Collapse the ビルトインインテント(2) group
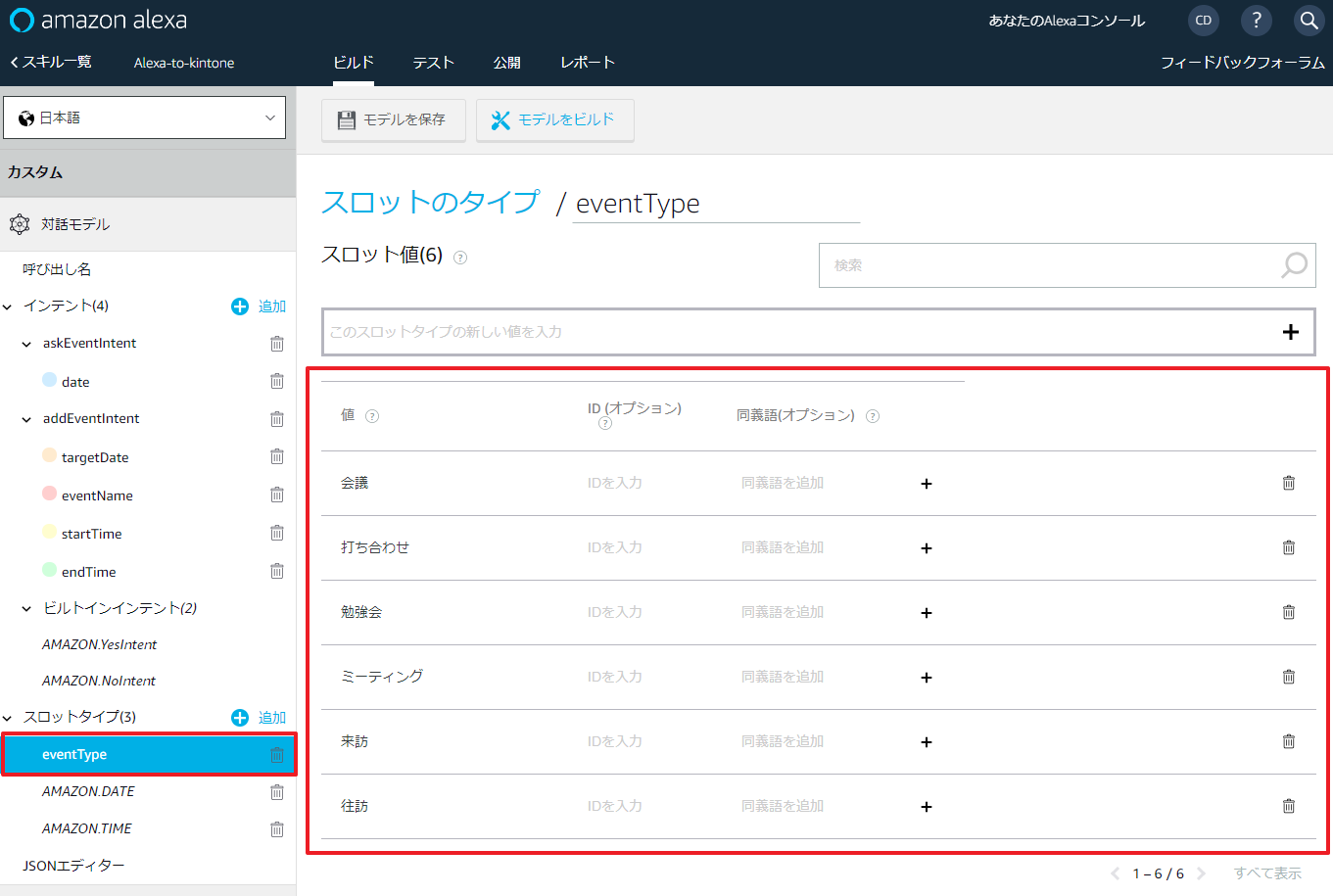Screen dimensions: 1333x896 click(26, 609)
